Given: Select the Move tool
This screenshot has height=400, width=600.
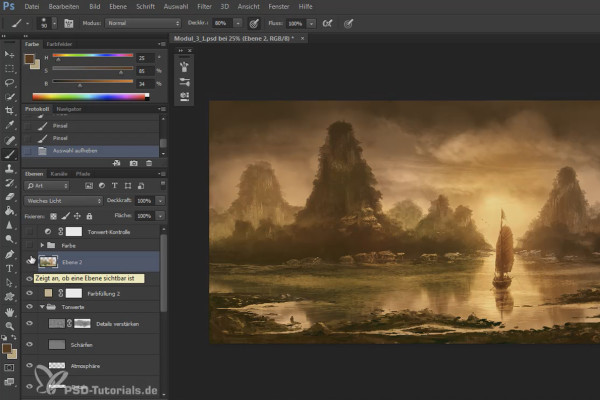Looking at the screenshot, I should pyautogui.click(x=9, y=54).
